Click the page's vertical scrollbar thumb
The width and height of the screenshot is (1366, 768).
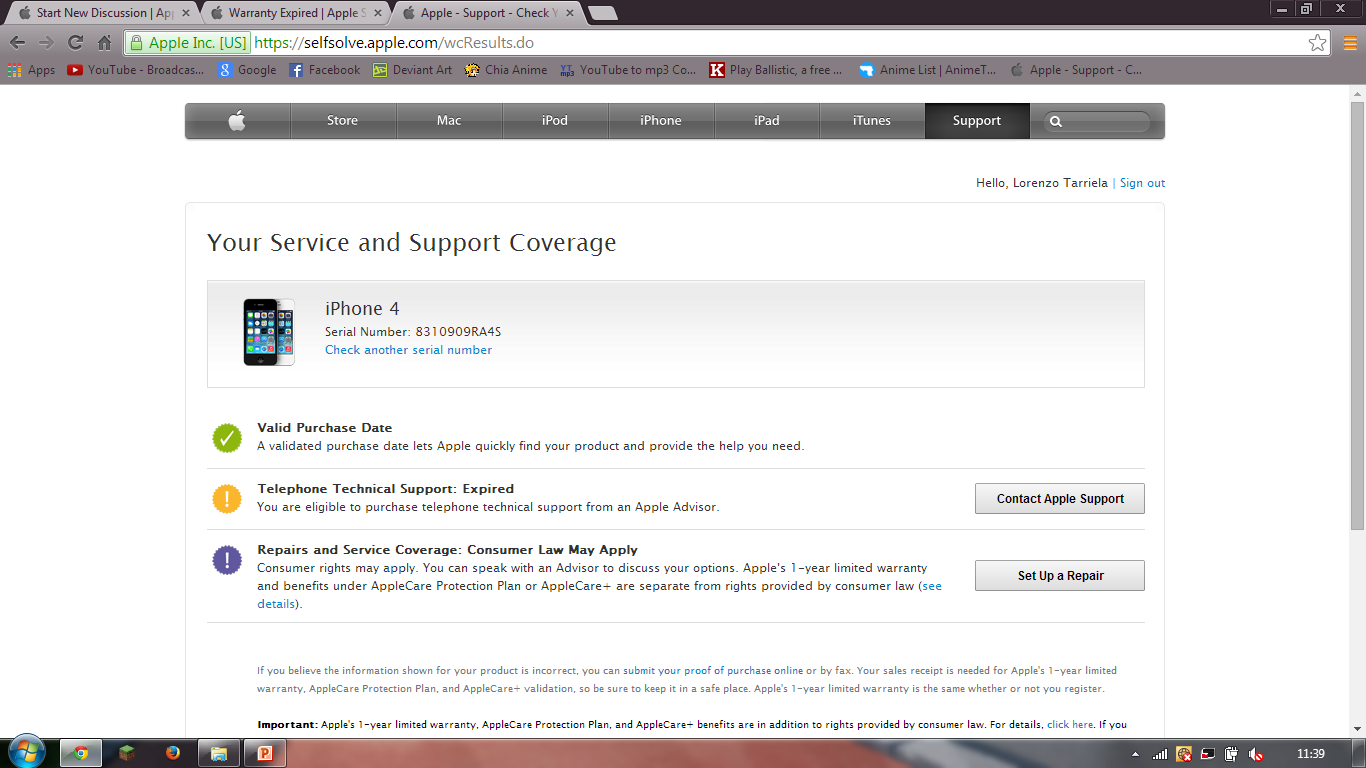[x=1357, y=316]
